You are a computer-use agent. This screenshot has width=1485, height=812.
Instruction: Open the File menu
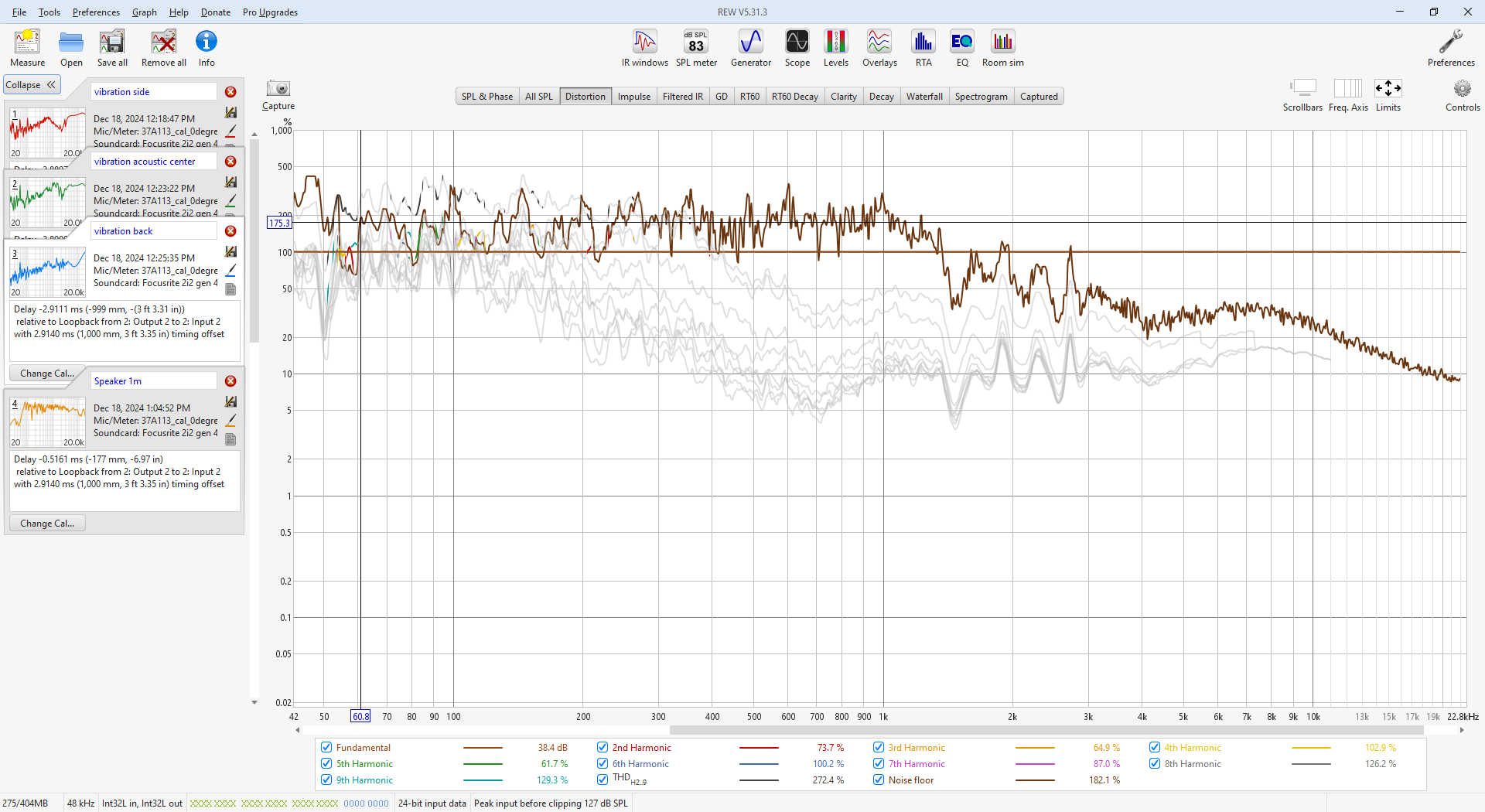coord(19,12)
